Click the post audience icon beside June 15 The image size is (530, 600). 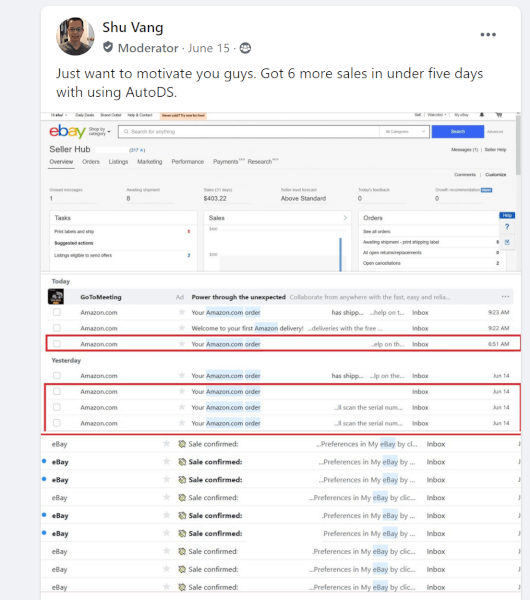click(x=245, y=48)
